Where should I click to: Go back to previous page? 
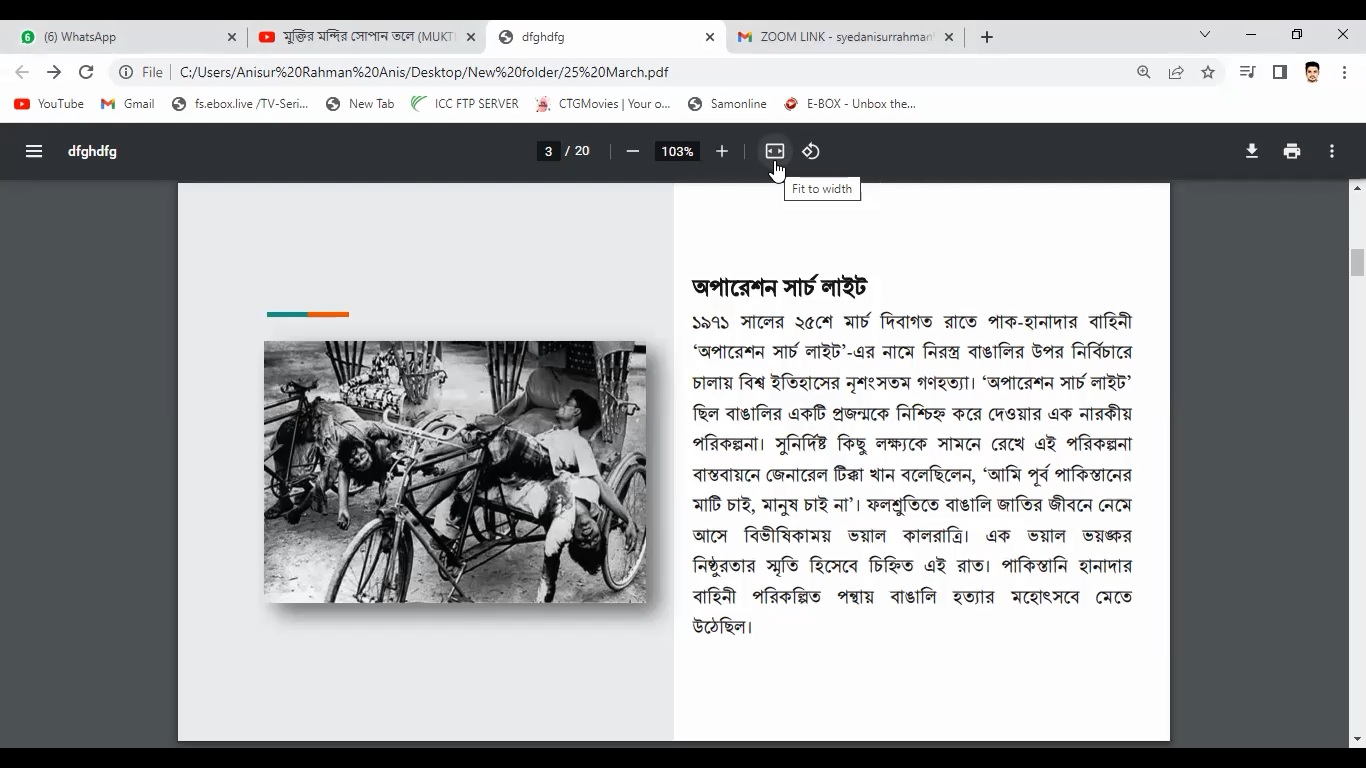coord(22,72)
